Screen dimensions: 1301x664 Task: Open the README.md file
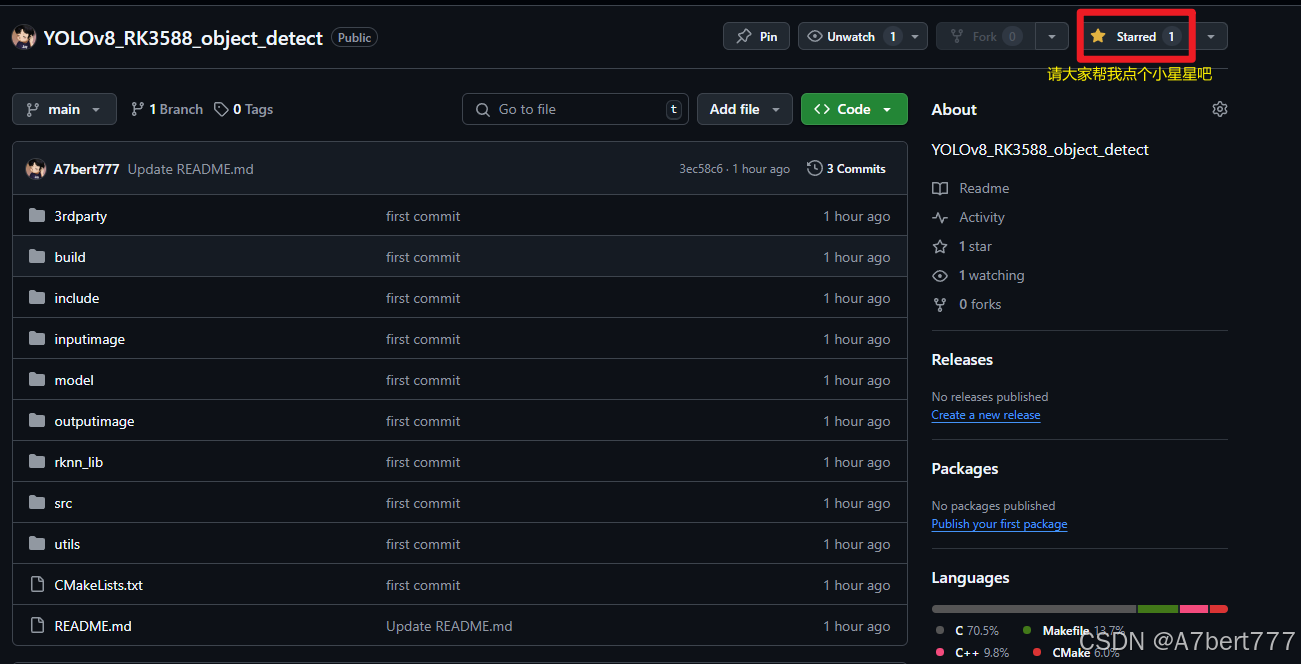point(93,626)
